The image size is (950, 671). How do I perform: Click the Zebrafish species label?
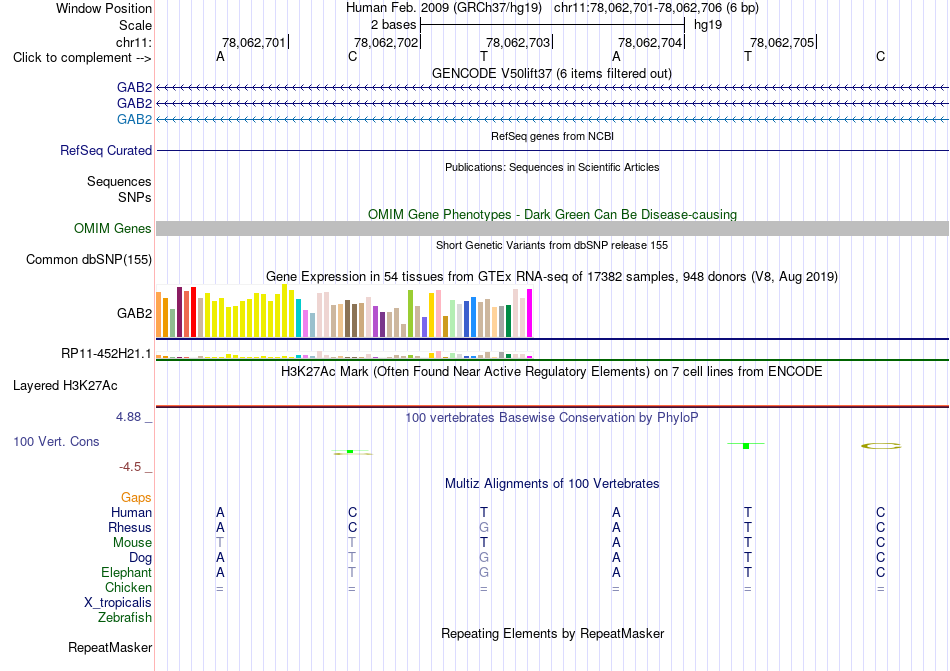(x=125, y=618)
